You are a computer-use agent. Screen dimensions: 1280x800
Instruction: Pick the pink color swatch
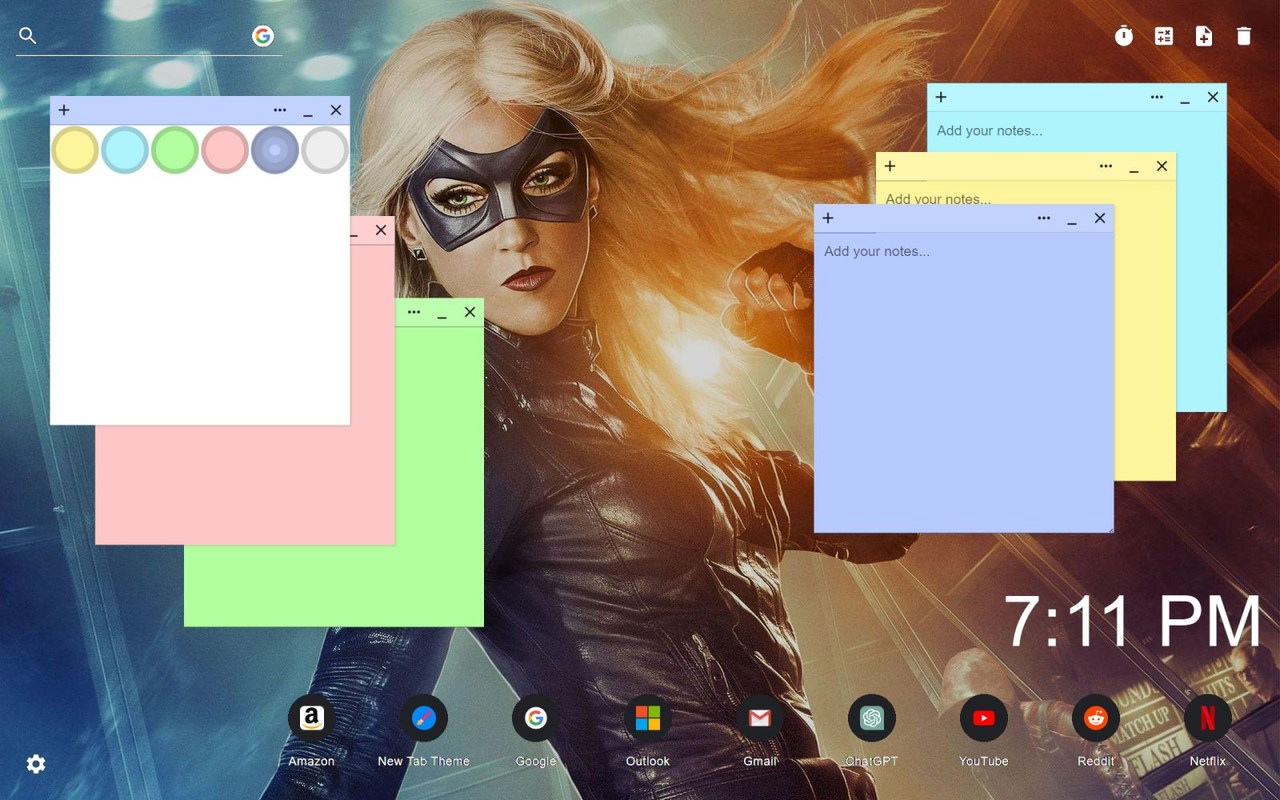pos(225,150)
